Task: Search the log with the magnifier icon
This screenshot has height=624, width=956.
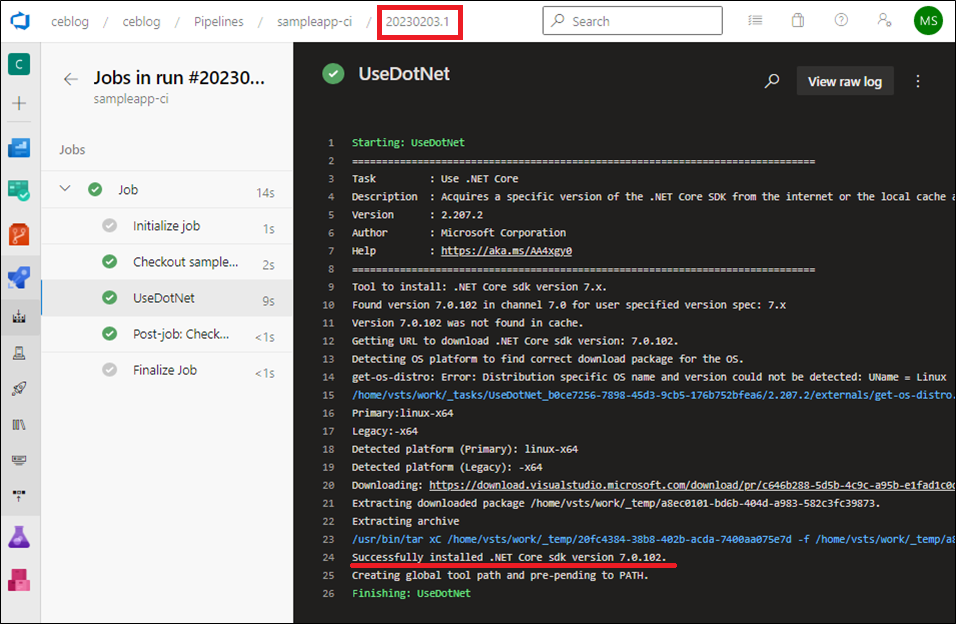Action: [x=772, y=81]
